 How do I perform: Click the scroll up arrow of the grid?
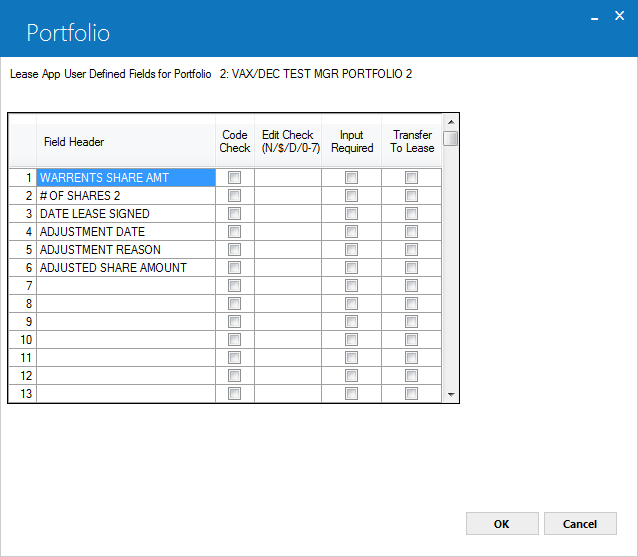click(451, 122)
